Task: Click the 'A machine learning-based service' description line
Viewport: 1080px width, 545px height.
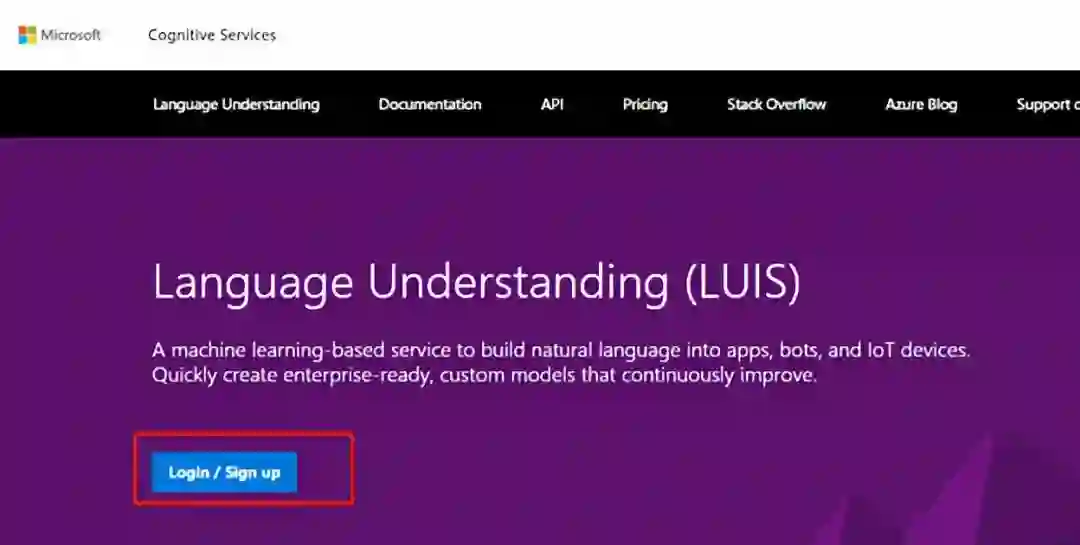Action: [561, 350]
